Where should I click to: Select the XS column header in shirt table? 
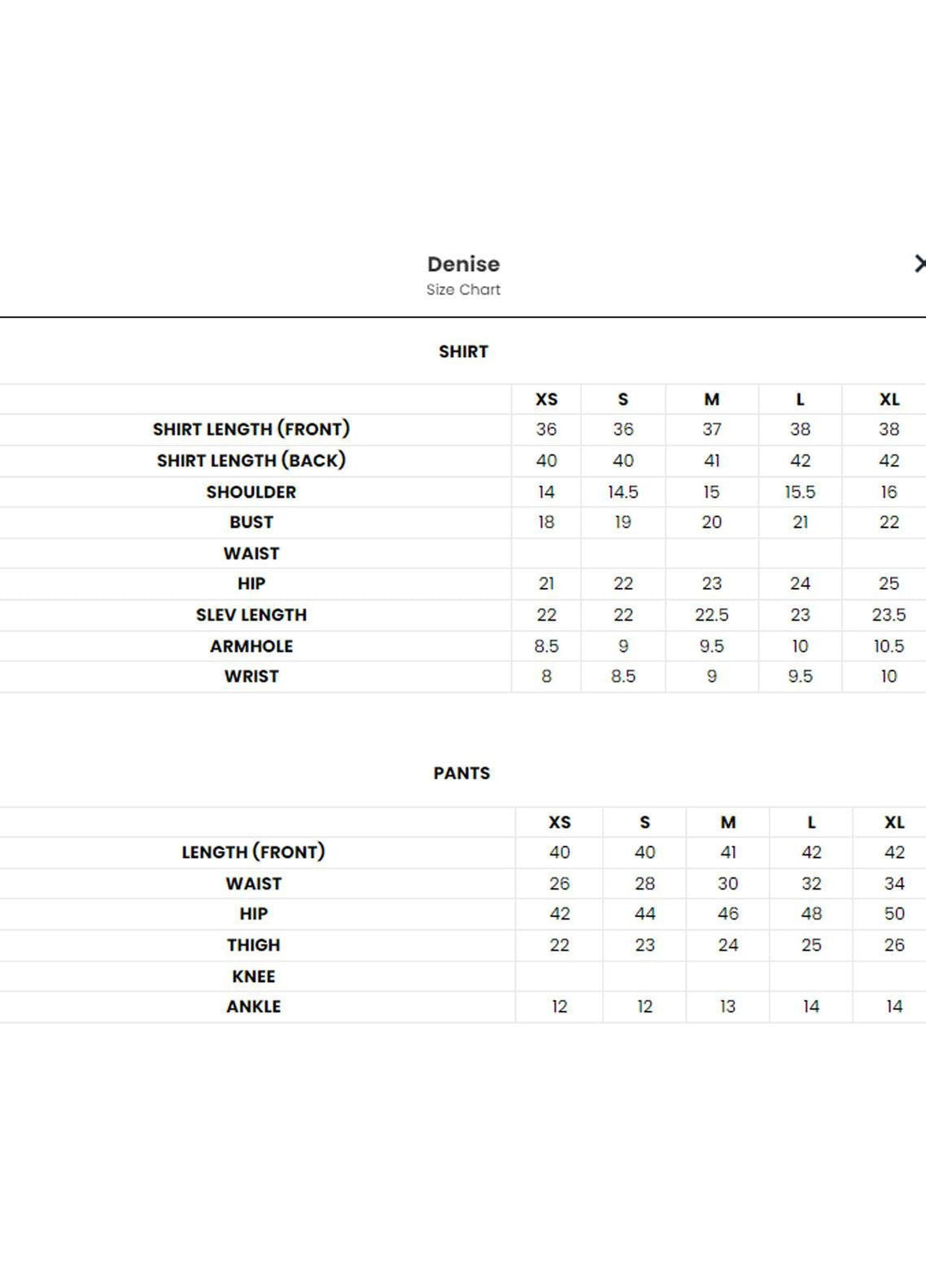[x=546, y=399]
